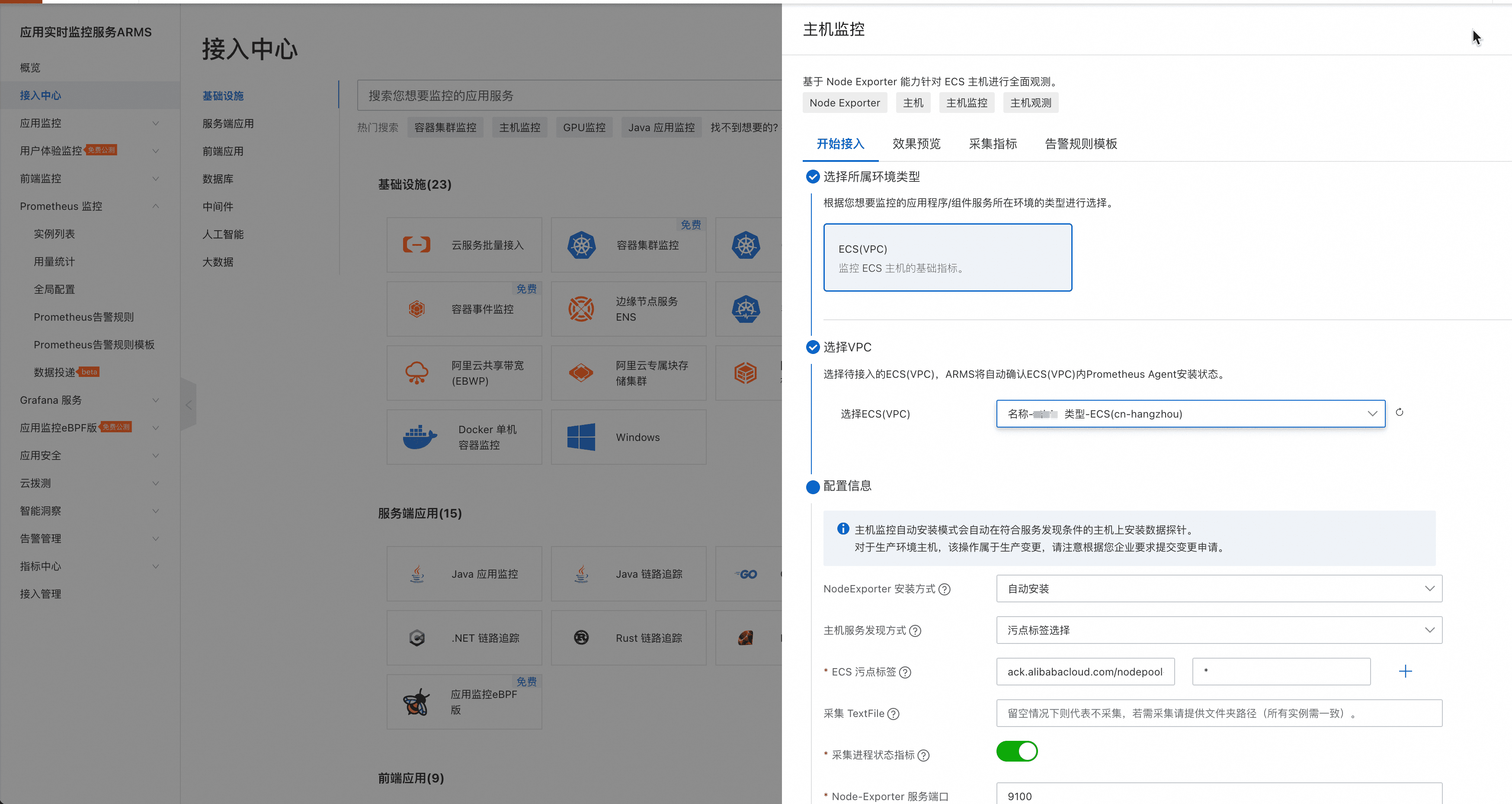Open the 选择ECS(VPC) dropdown

click(1190, 413)
